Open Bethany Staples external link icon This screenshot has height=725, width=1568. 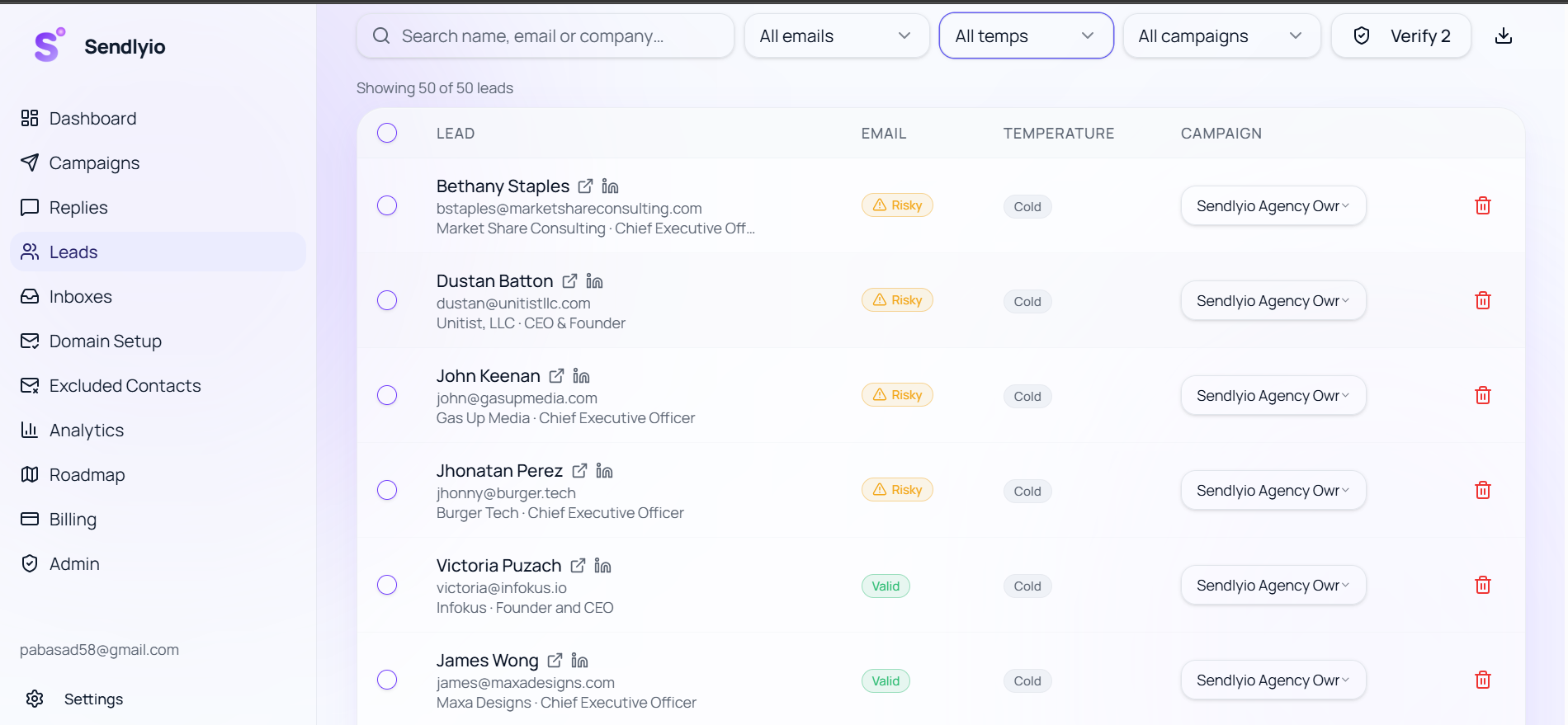coord(585,186)
